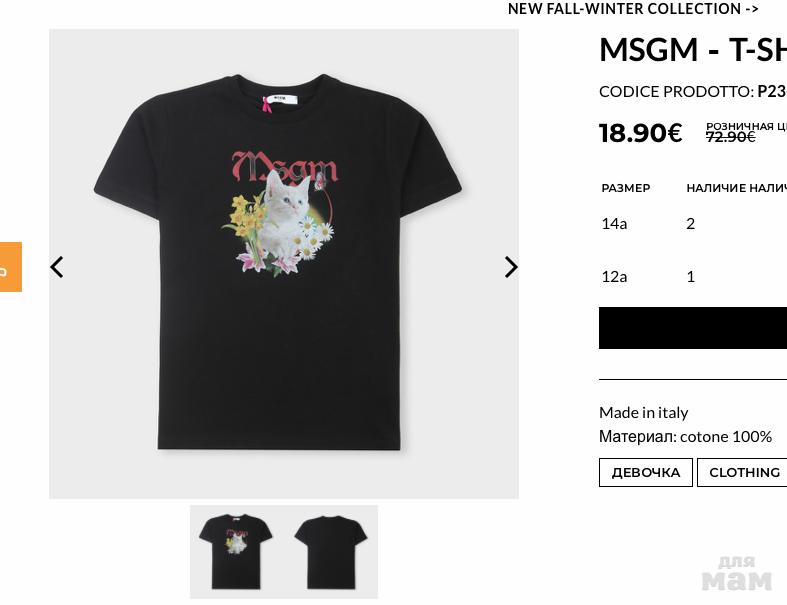Advance to the next product image
This screenshot has height=605, width=787.
(x=511, y=267)
